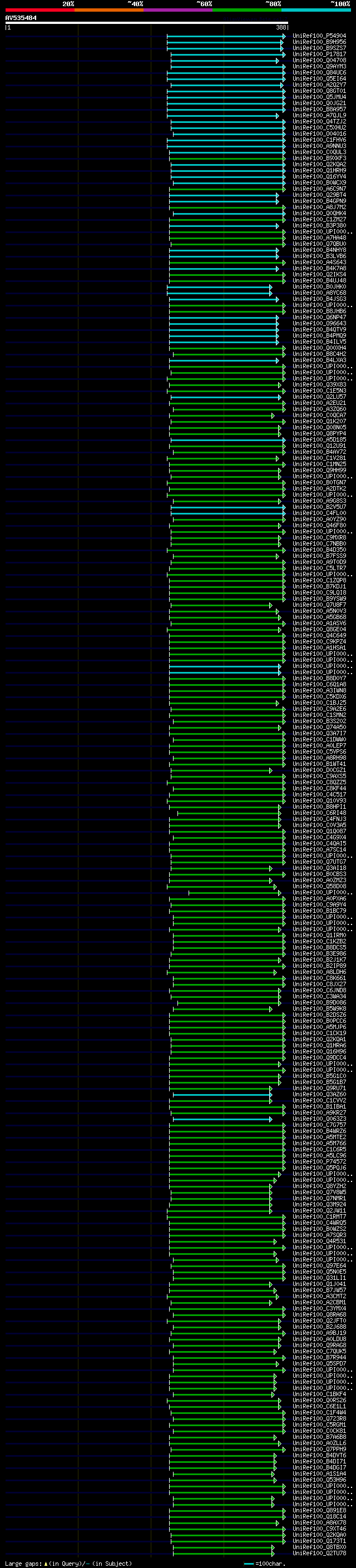Select hit label UniRef100_A7HA48

pos(319,238)
